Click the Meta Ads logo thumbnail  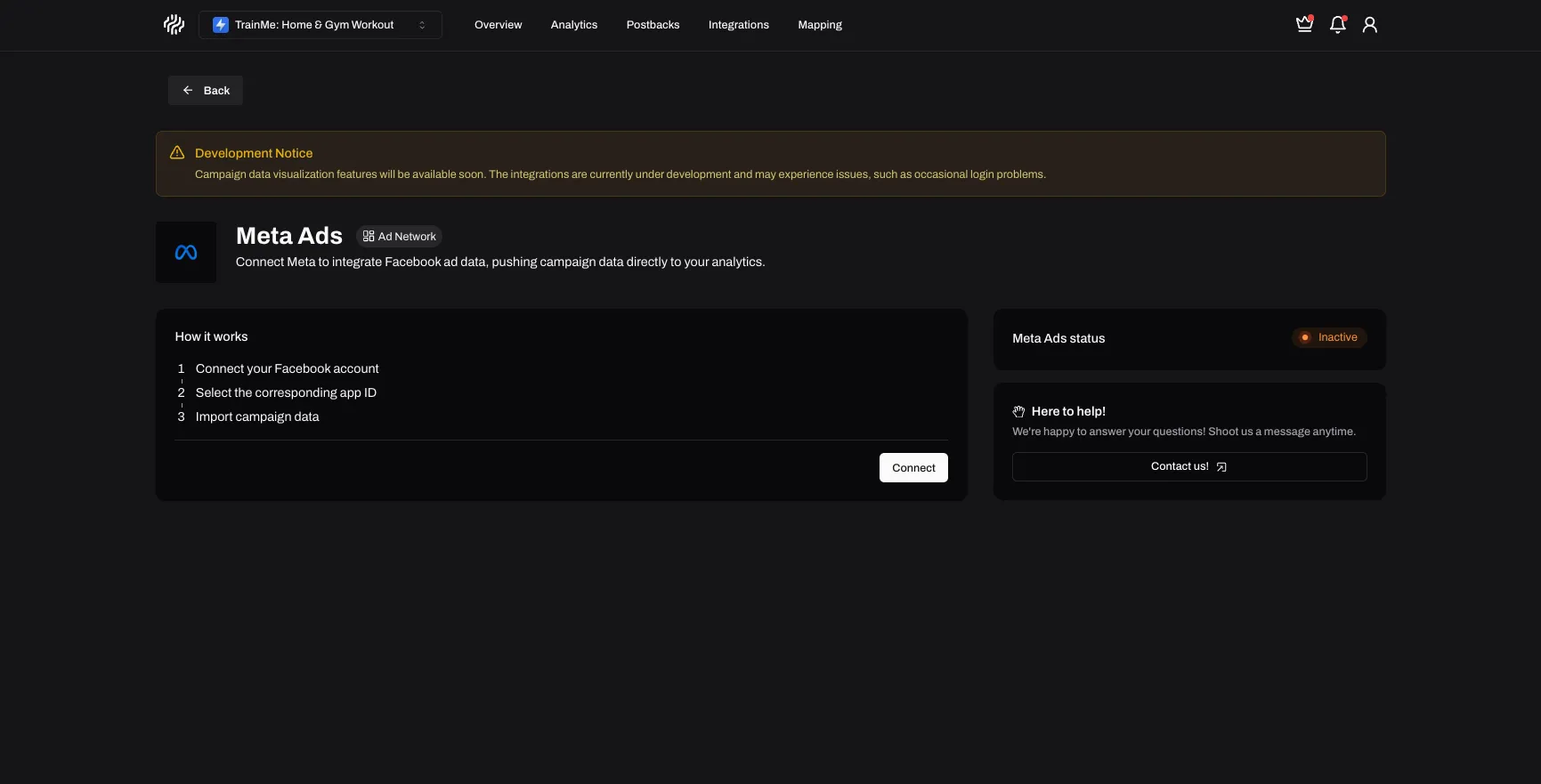[186, 253]
